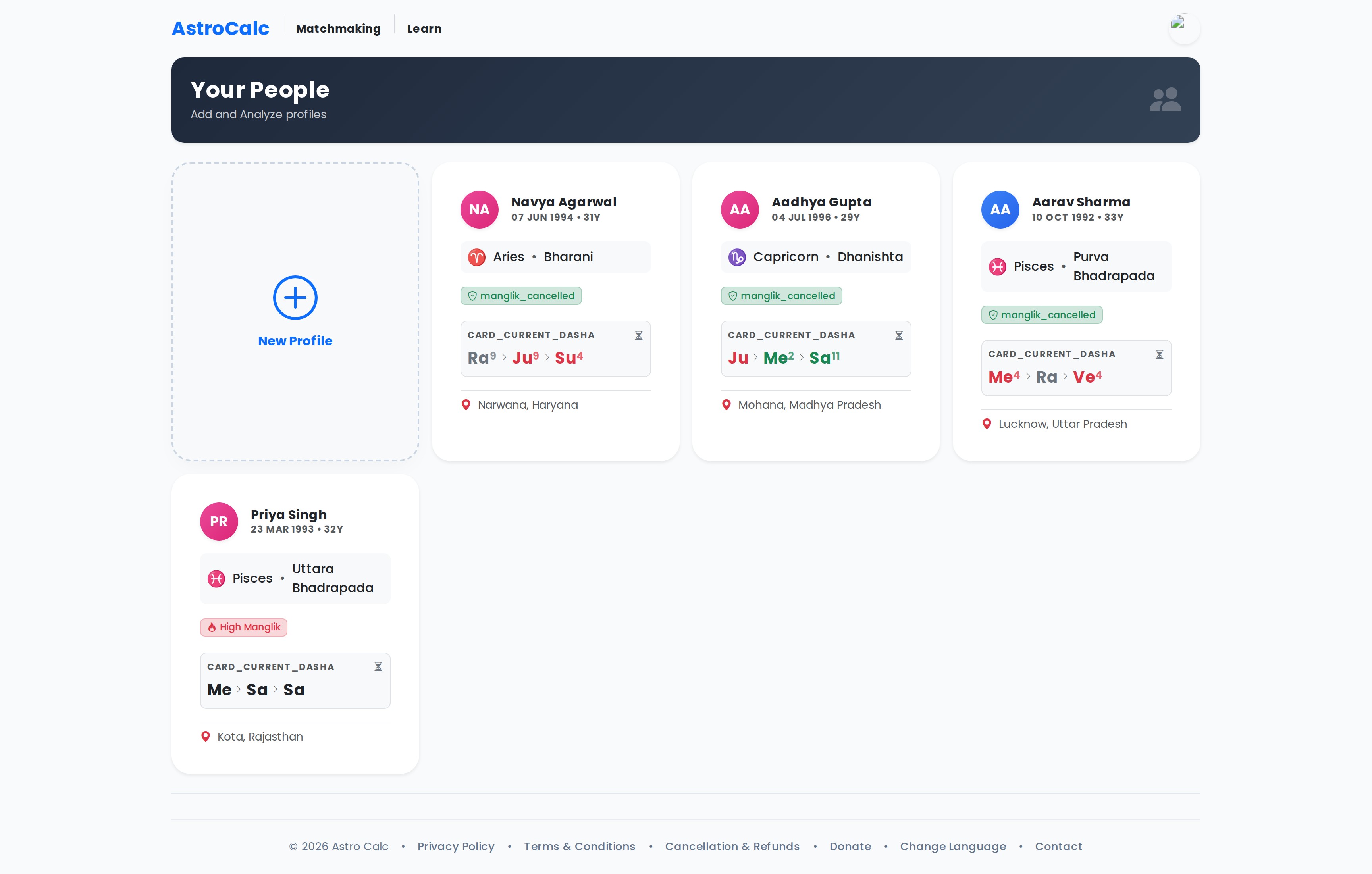The width and height of the screenshot is (1372, 874).
Task: Click the Aries zodiac sign icon
Action: click(476, 257)
